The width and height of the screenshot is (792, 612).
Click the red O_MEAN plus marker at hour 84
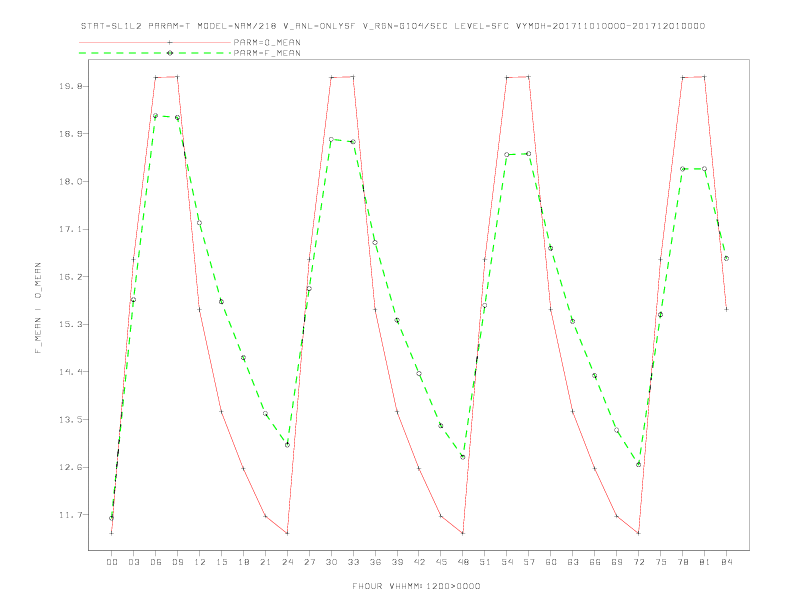point(726,309)
